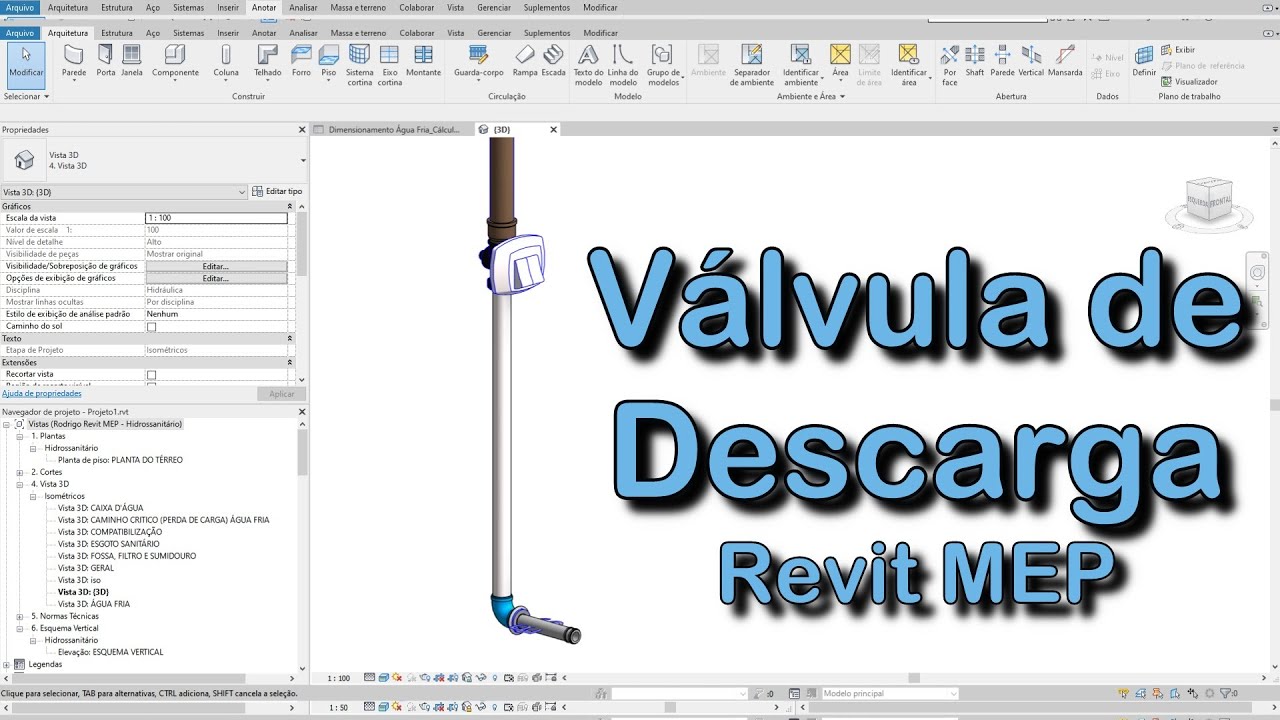This screenshot has width=1280, height=720.
Task: Pick the Forro (ceiling) tool
Action: (x=301, y=60)
